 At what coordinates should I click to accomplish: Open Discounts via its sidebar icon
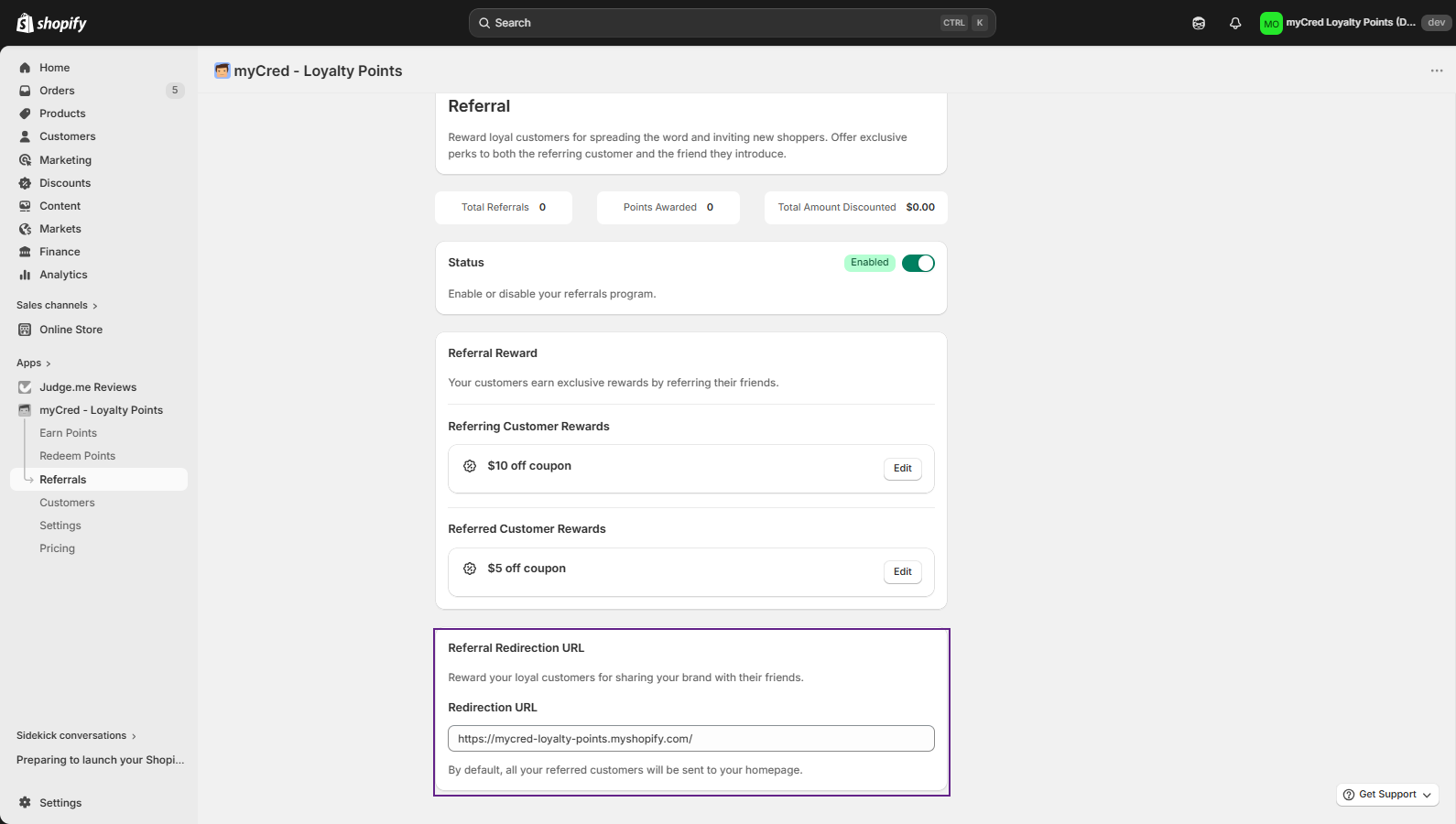pyautogui.click(x=25, y=183)
